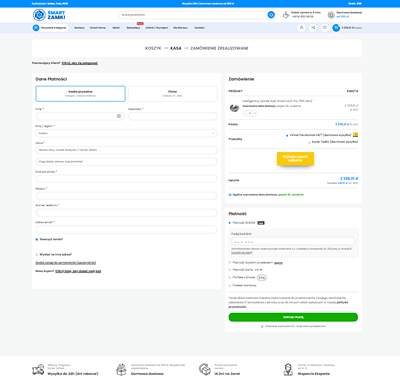Click the BLIK logo badge
The image size is (400, 382).
[261, 223]
